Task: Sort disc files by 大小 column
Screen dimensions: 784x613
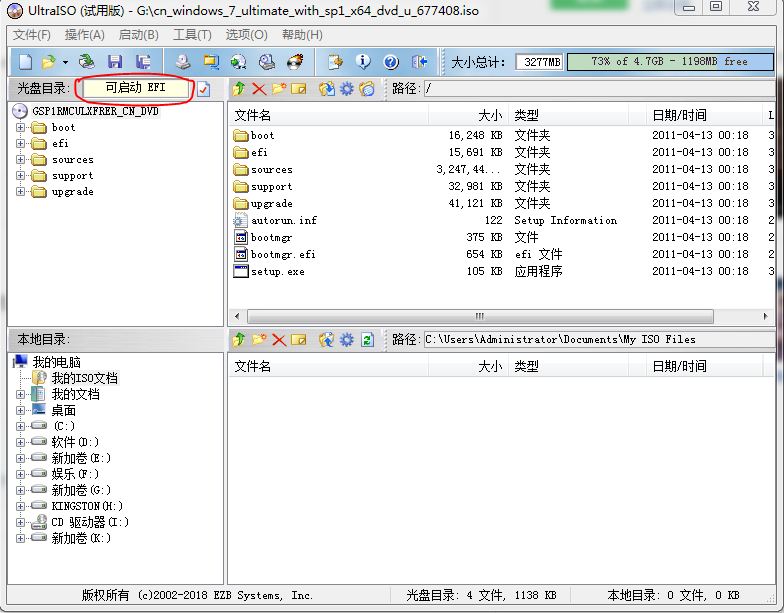Action: [x=468, y=116]
